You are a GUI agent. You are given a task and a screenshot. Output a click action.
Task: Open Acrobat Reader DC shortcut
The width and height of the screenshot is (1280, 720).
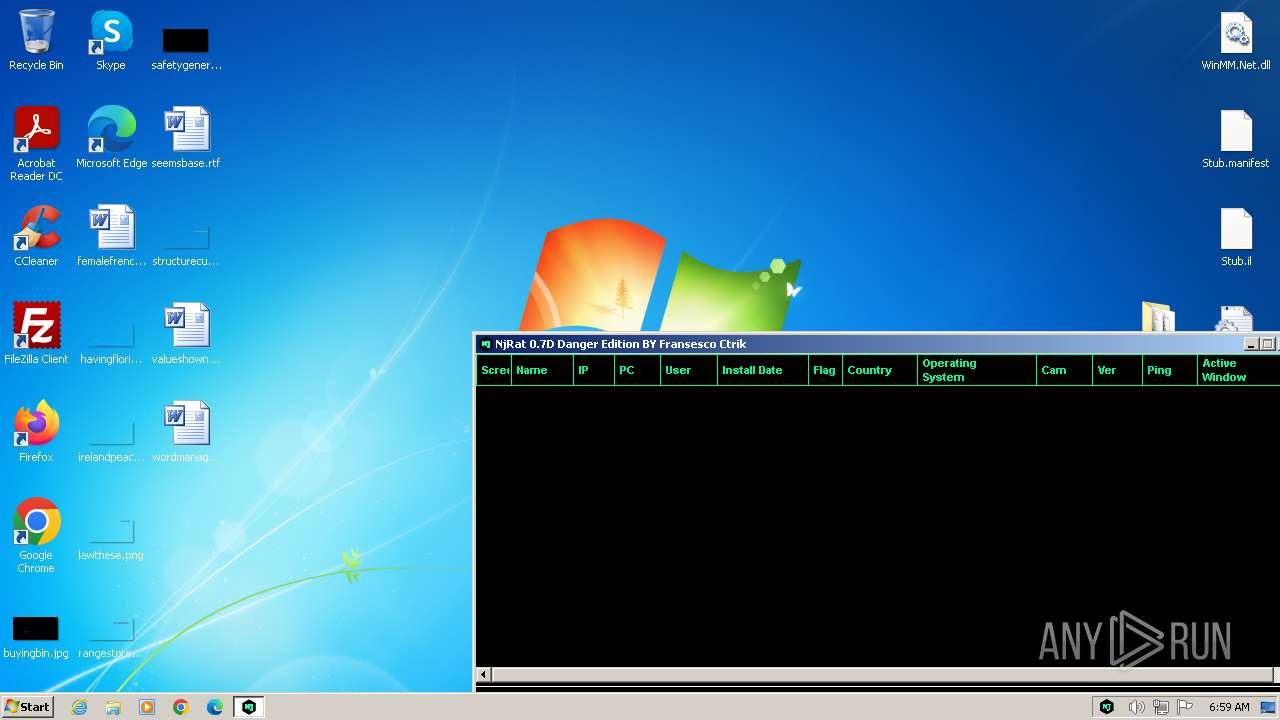coord(36,143)
